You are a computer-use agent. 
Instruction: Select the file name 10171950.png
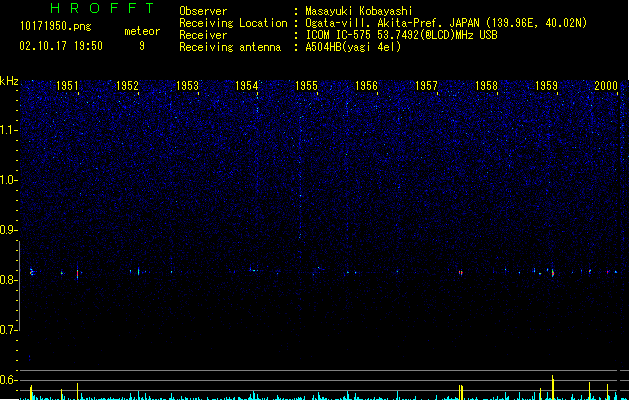coord(56,27)
